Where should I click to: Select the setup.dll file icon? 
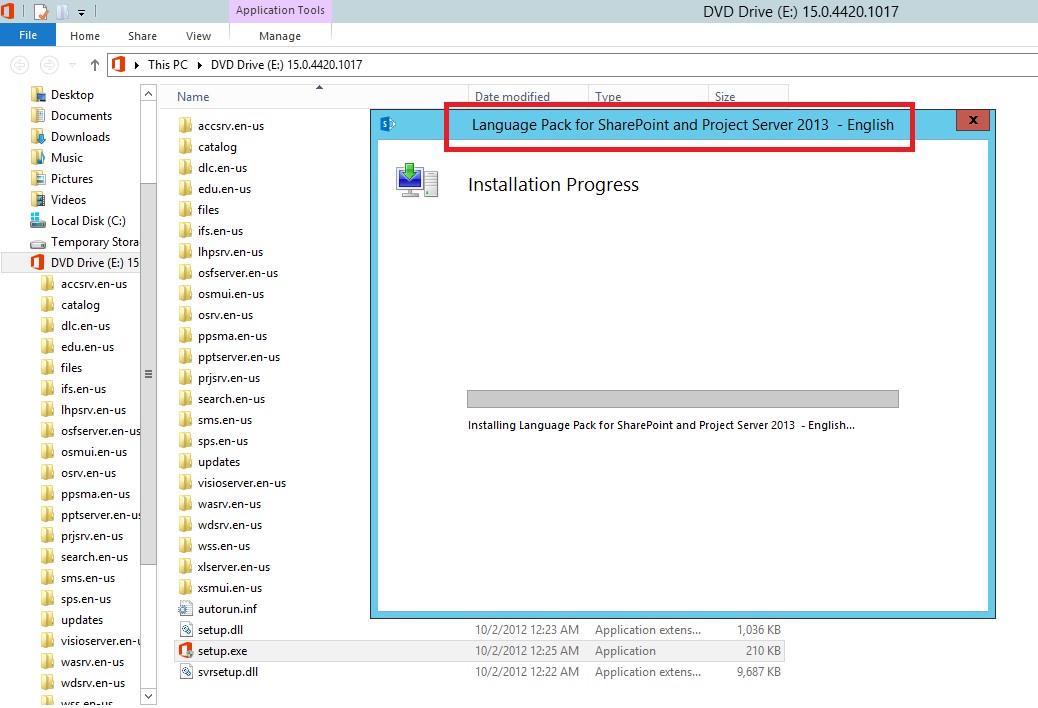(x=185, y=630)
